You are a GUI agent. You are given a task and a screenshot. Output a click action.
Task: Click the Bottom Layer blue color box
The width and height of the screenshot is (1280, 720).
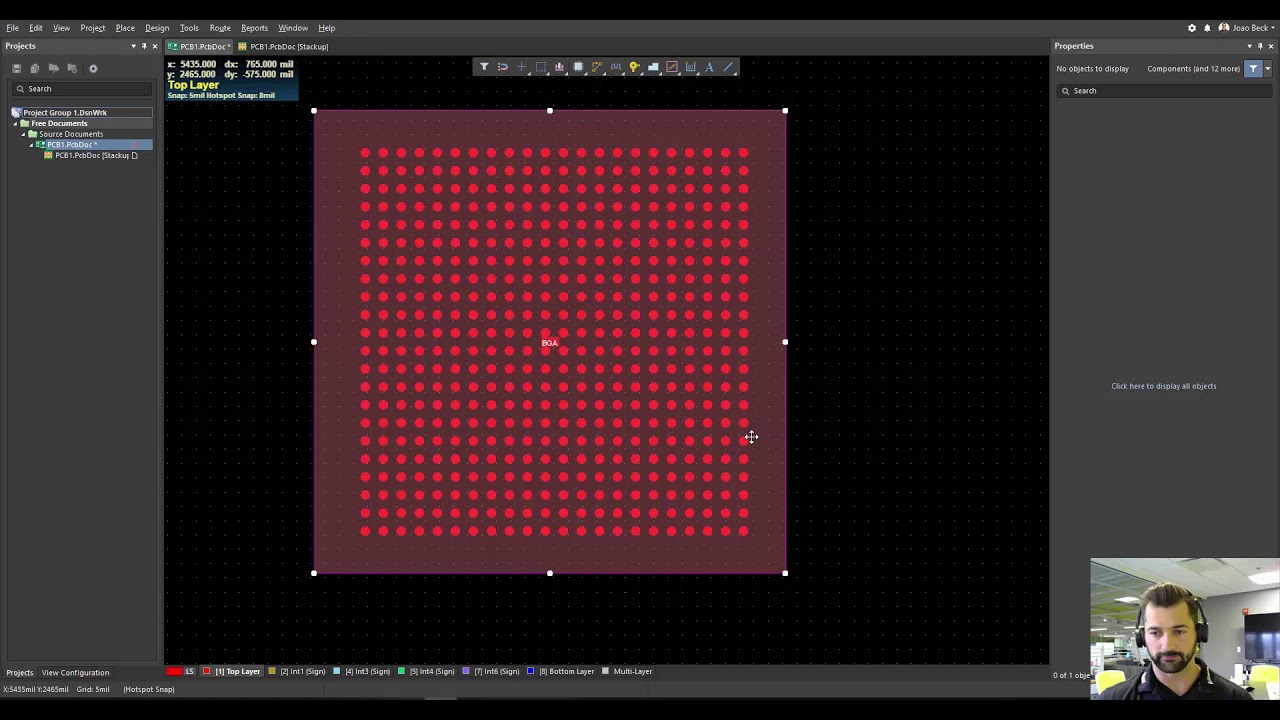530,671
